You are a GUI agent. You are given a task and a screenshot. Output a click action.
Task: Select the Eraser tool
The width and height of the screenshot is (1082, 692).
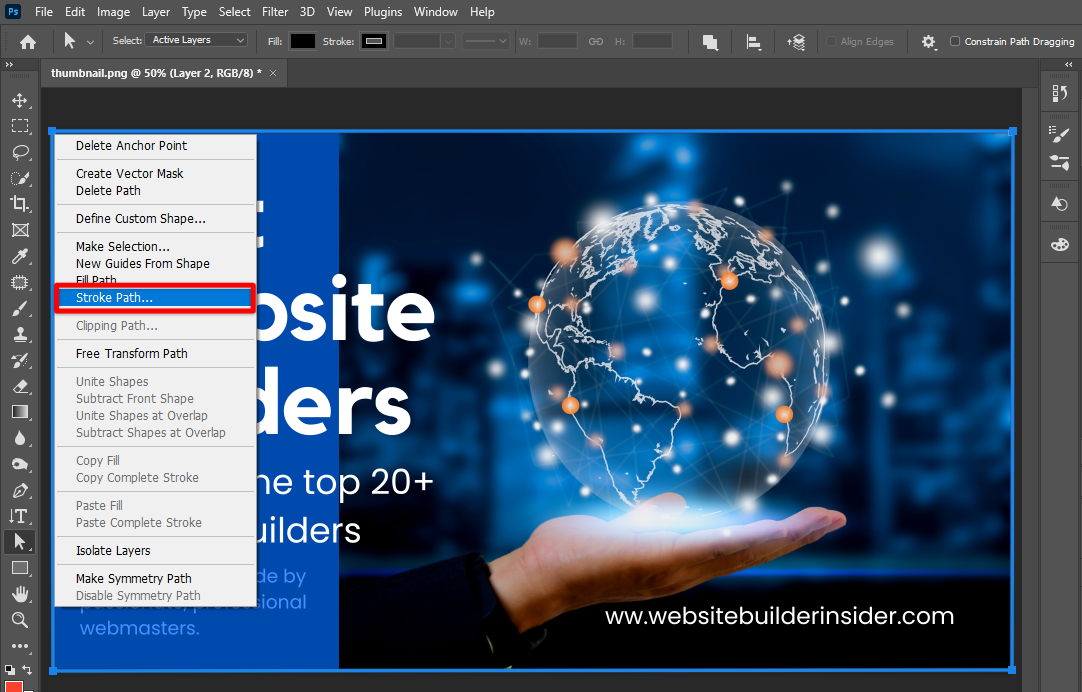(x=19, y=386)
